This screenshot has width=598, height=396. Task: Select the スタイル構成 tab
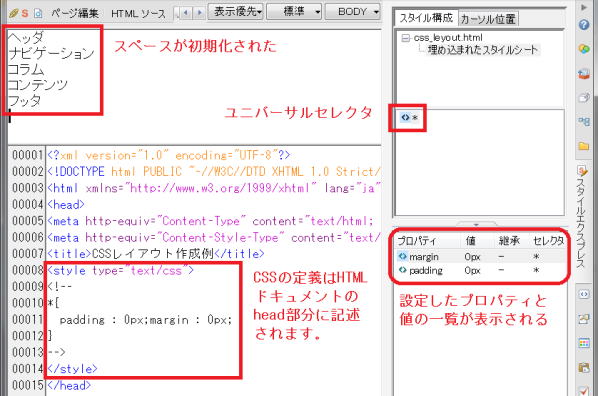(x=426, y=18)
